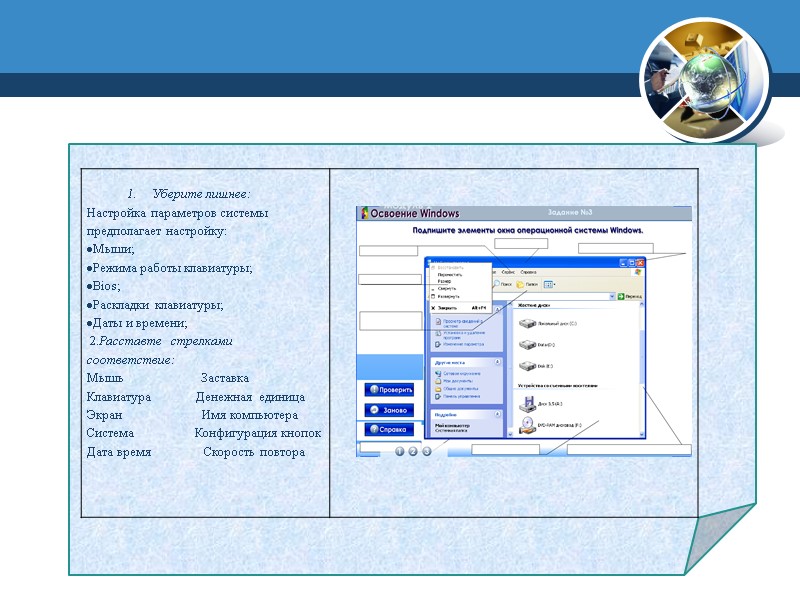Click the Устройства со съемными носителями heading
Image resolution: width=800 pixels, height=600 pixels.
tap(558, 385)
